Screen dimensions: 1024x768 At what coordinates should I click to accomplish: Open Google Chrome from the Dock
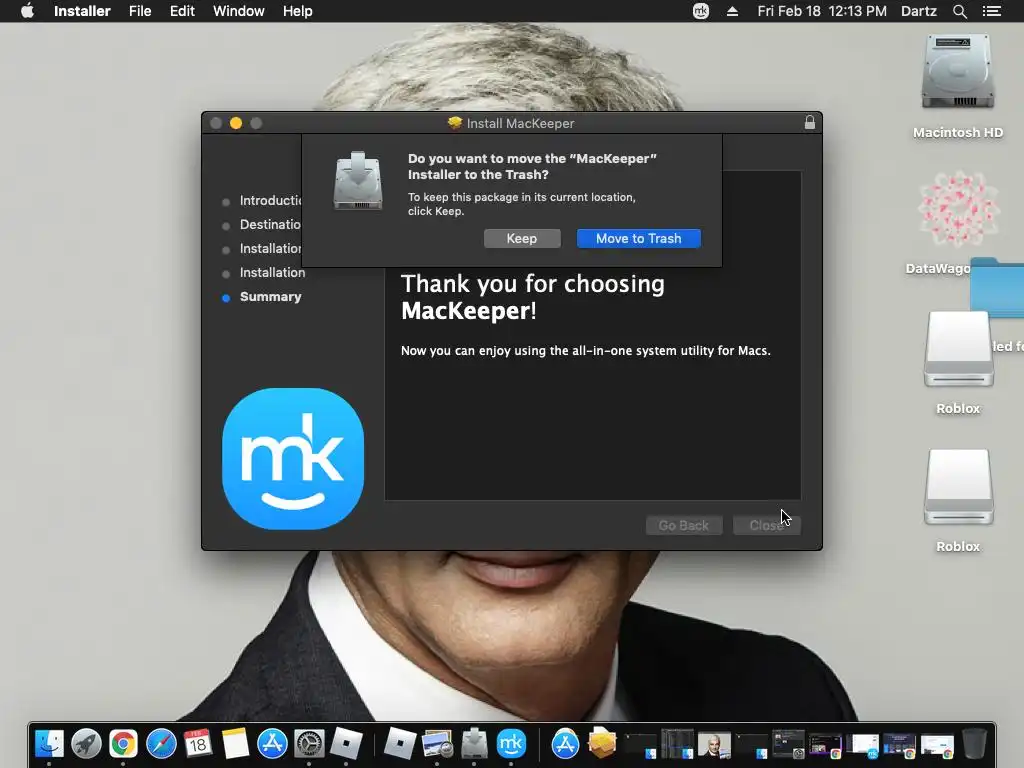(123, 743)
